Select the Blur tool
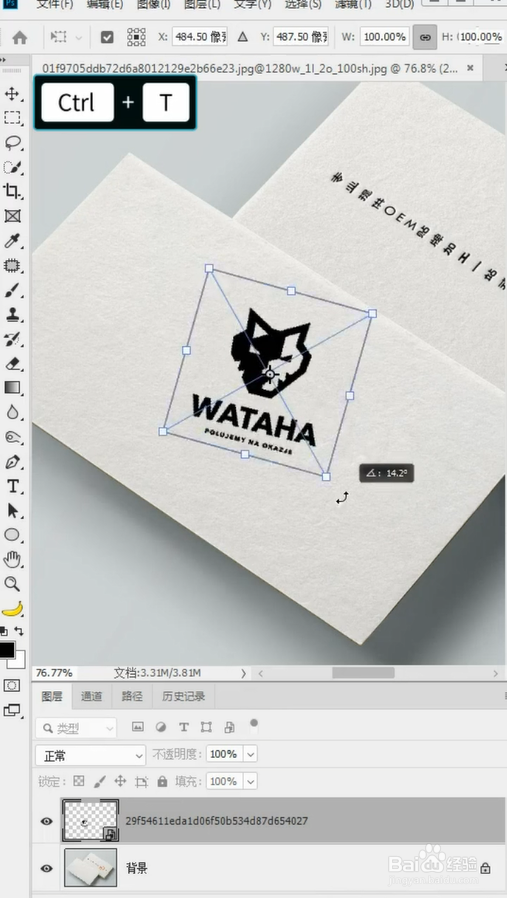 pyautogui.click(x=12, y=412)
